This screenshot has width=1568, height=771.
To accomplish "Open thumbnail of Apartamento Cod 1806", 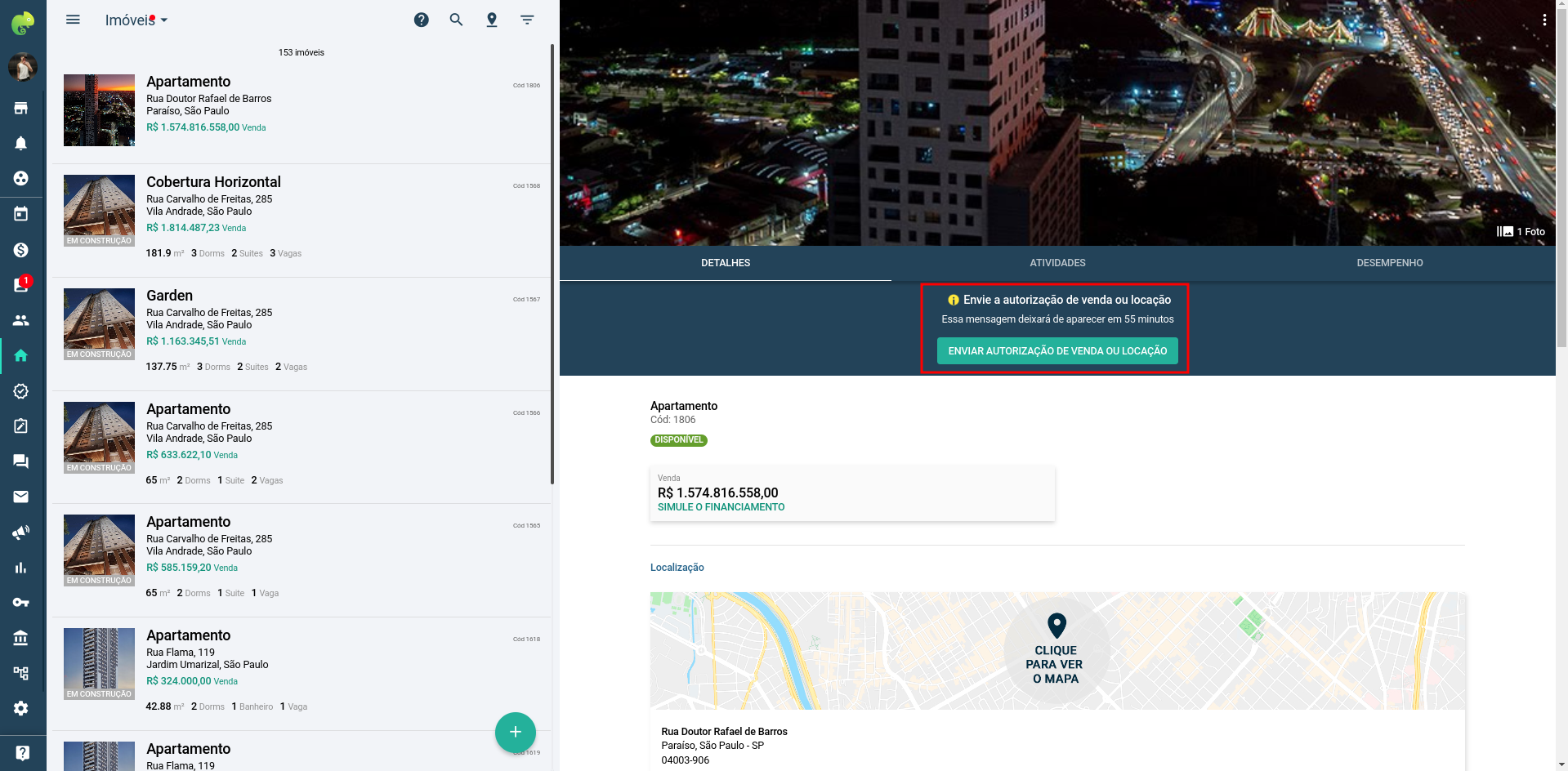I will click(100, 110).
